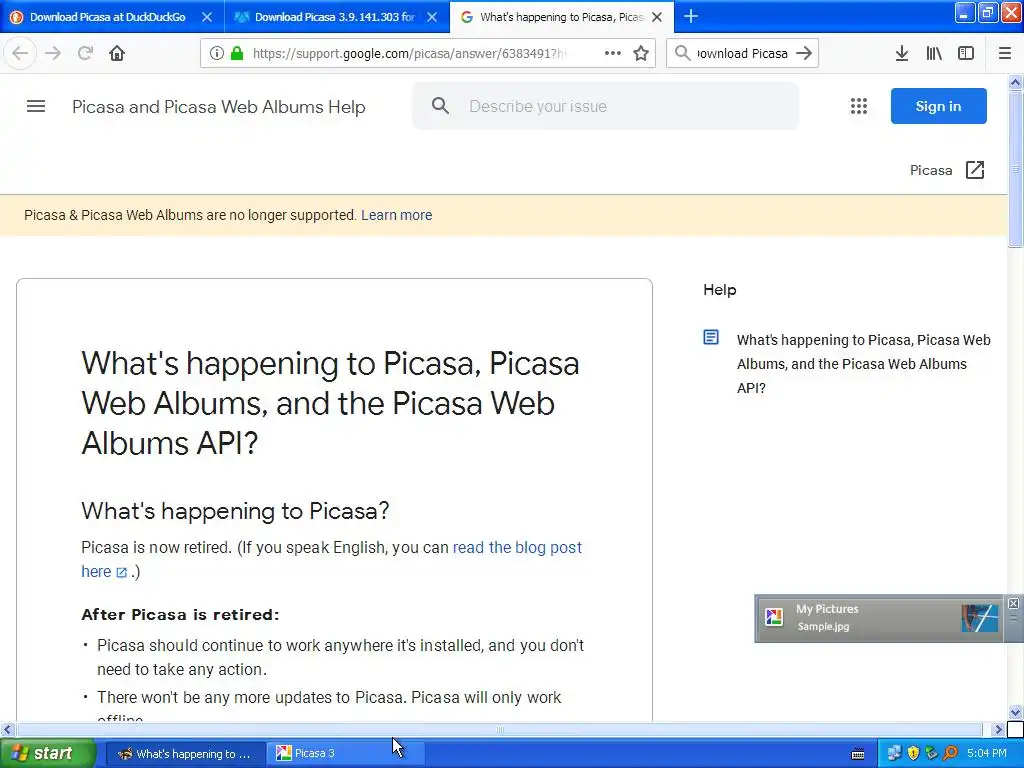Bookmark this page with the star
Image resolution: width=1024 pixels, height=768 pixels.
pyautogui.click(x=641, y=54)
